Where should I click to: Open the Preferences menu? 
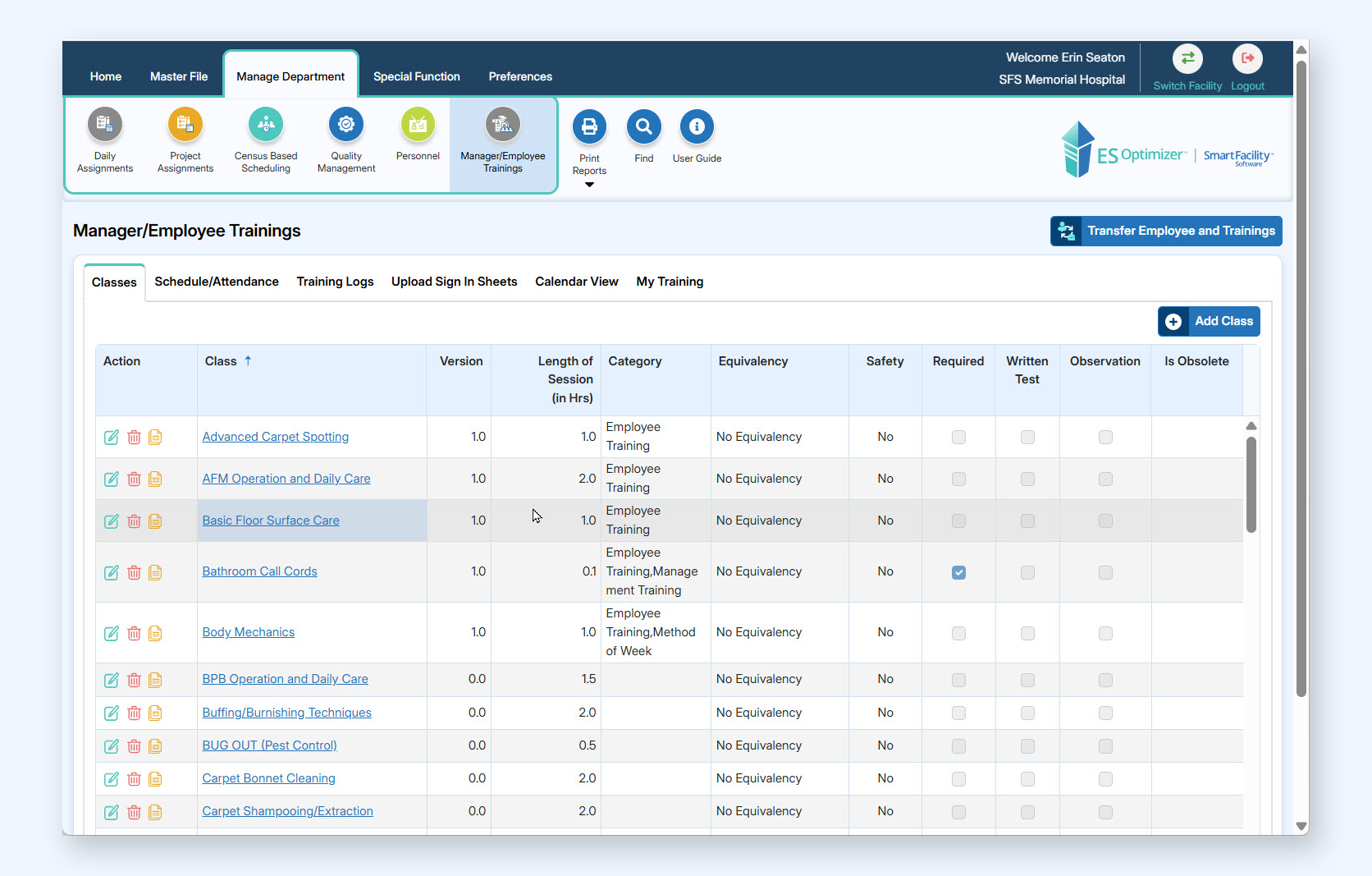tap(520, 76)
